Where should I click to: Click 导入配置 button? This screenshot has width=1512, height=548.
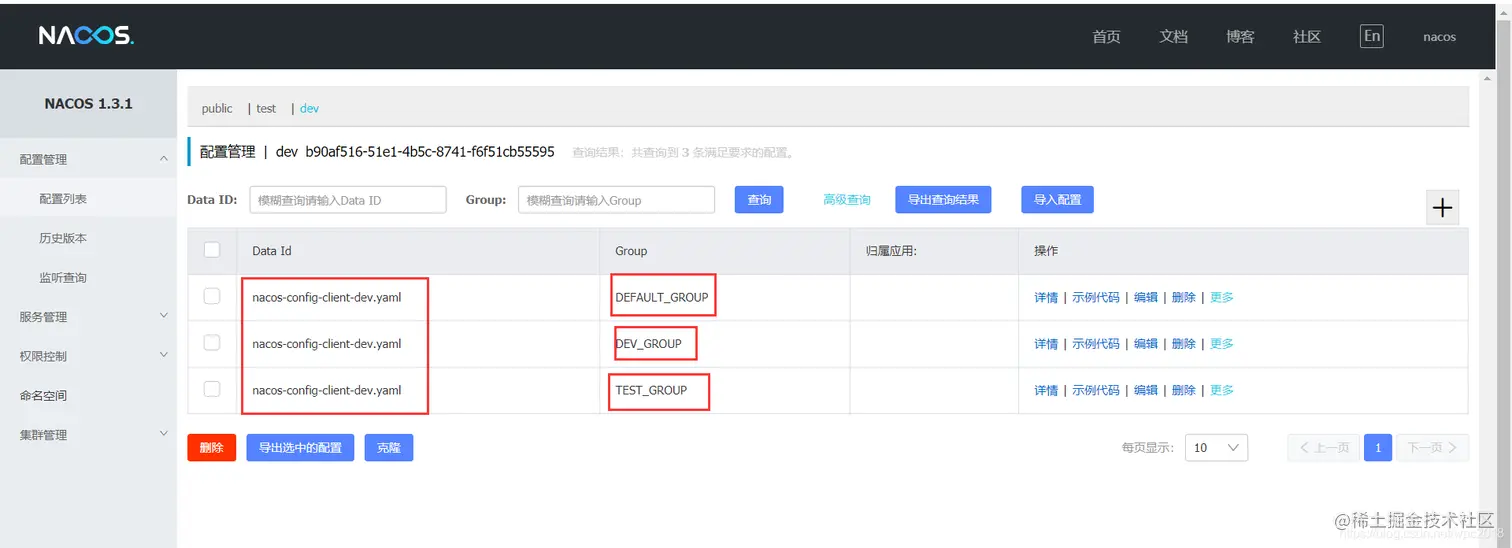point(1057,199)
